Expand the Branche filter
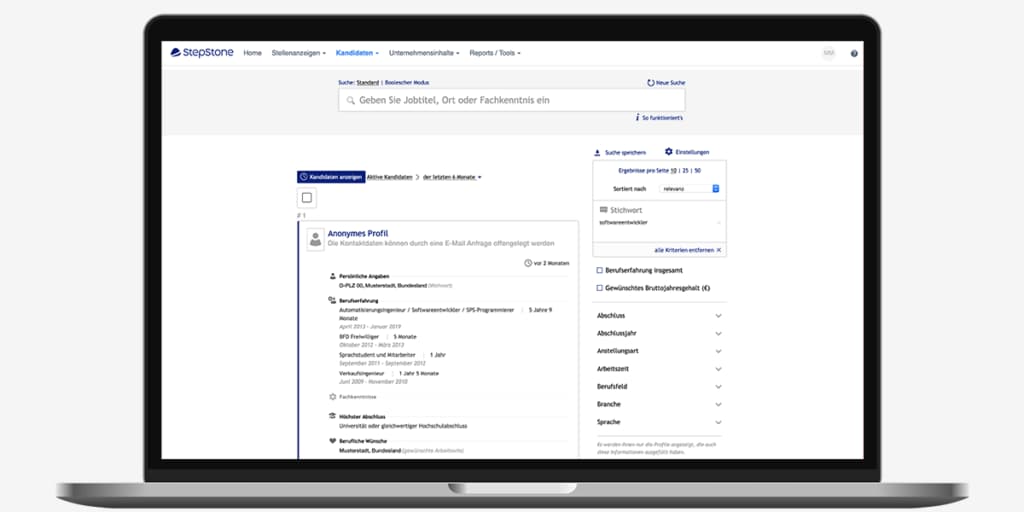Screen dimensions: 1024x512 point(659,404)
